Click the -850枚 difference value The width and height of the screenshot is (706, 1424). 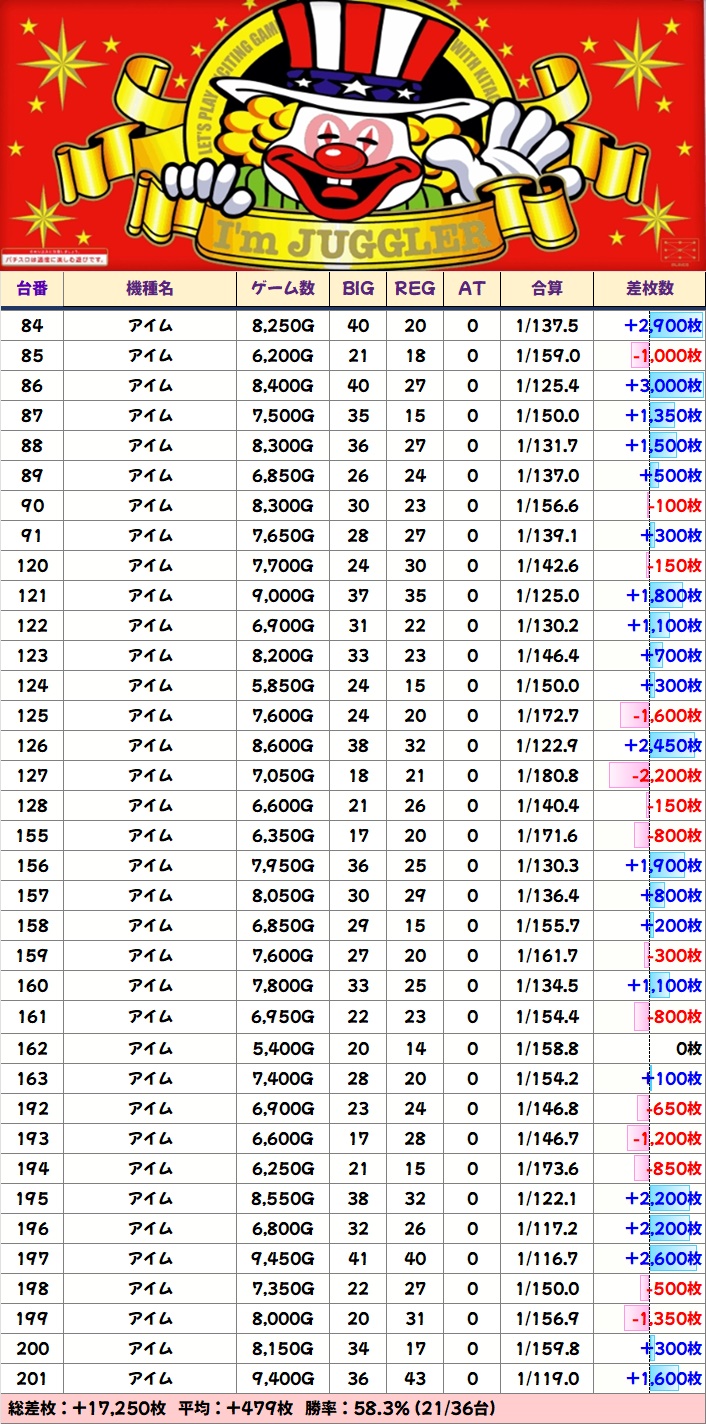pyautogui.click(x=674, y=1169)
